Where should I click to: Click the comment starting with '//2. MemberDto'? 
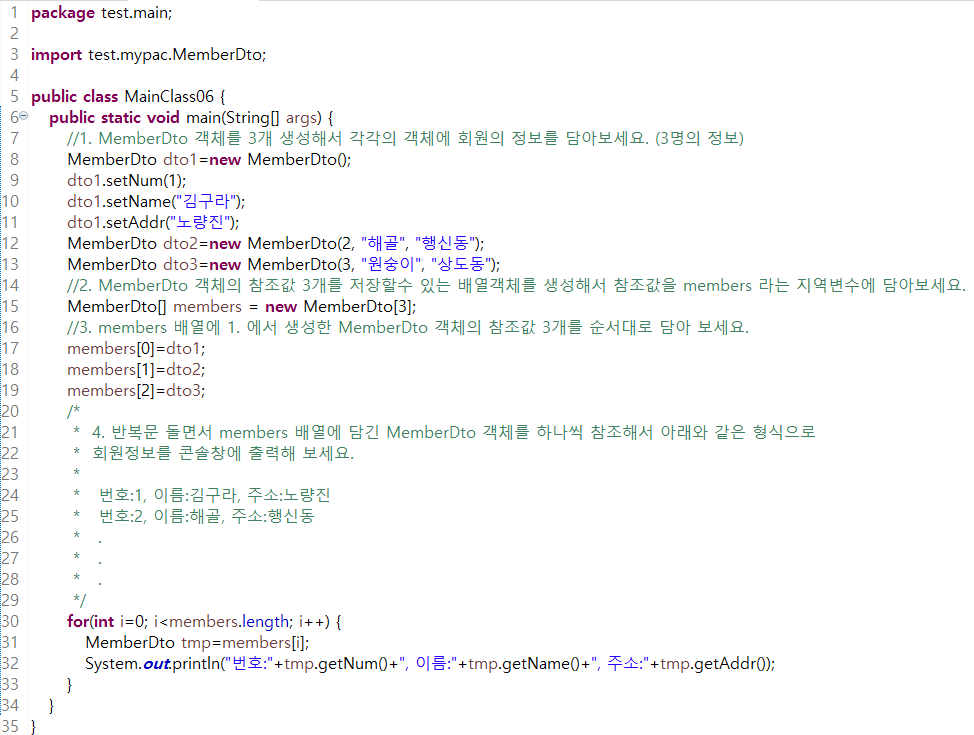[x=516, y=285]
